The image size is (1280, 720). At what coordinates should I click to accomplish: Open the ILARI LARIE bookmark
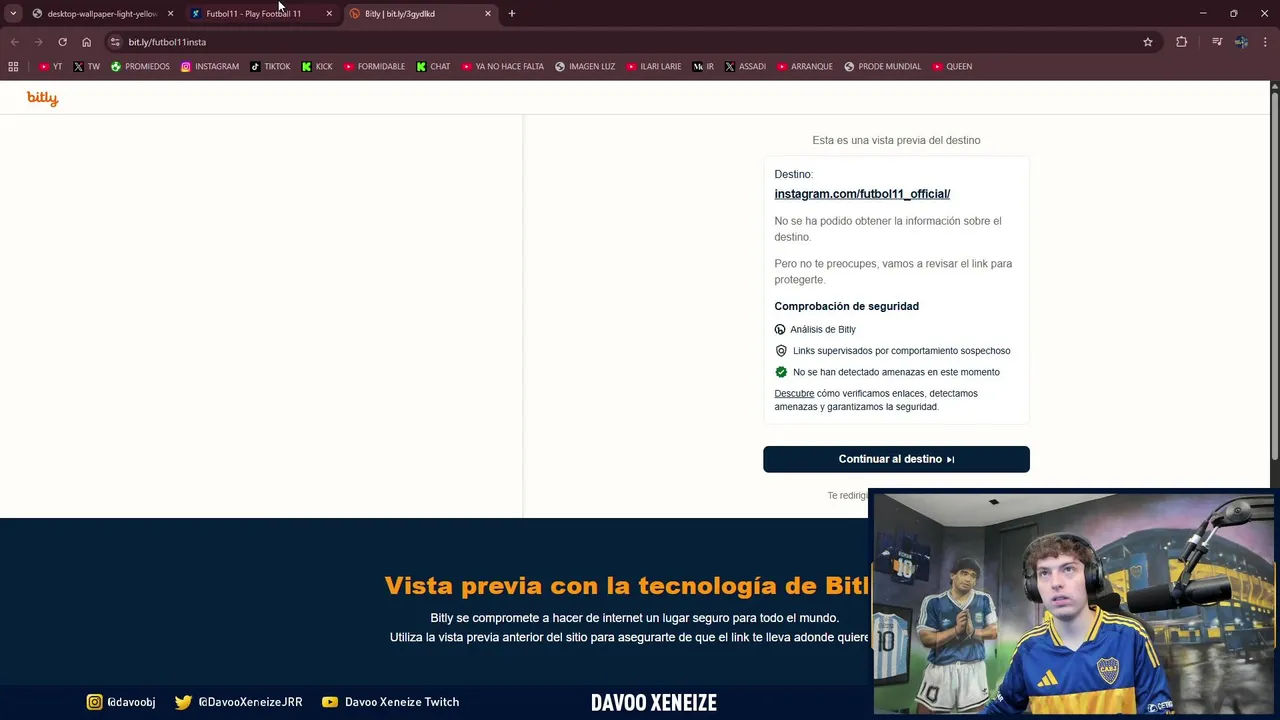click(653, 67)
